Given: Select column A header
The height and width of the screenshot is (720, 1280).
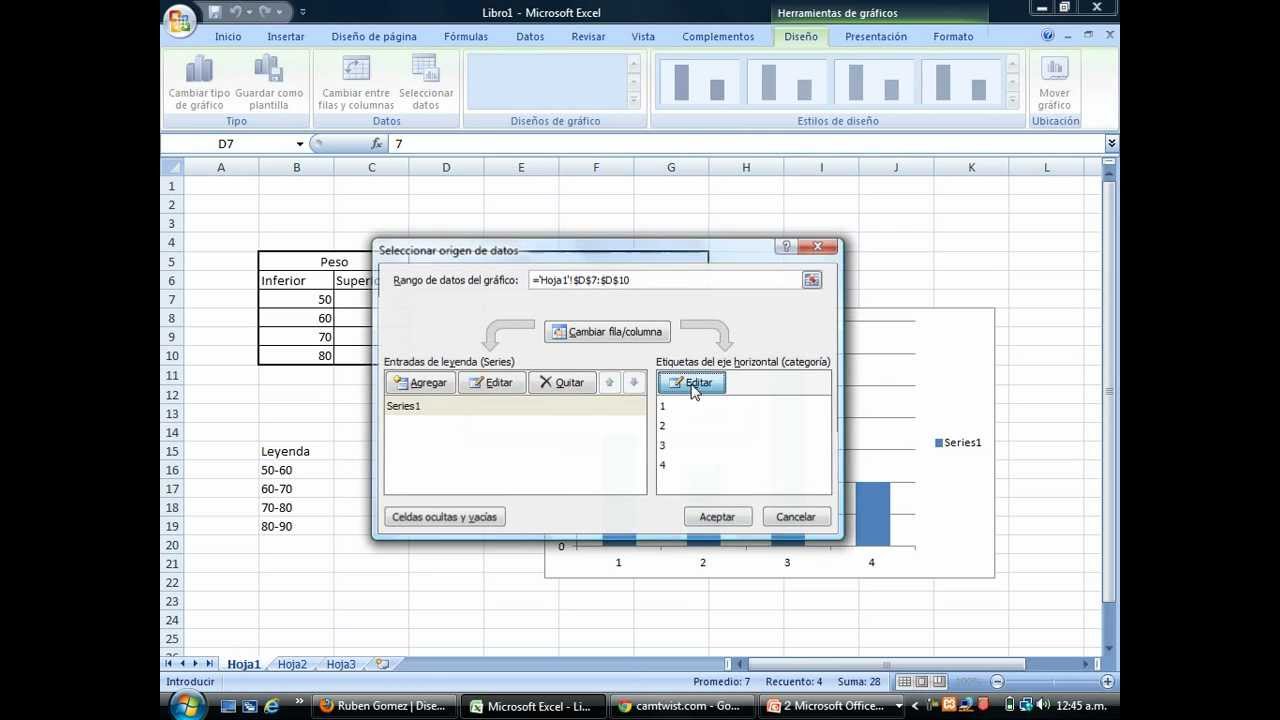Looking at the screenshot, I should 221,167.
